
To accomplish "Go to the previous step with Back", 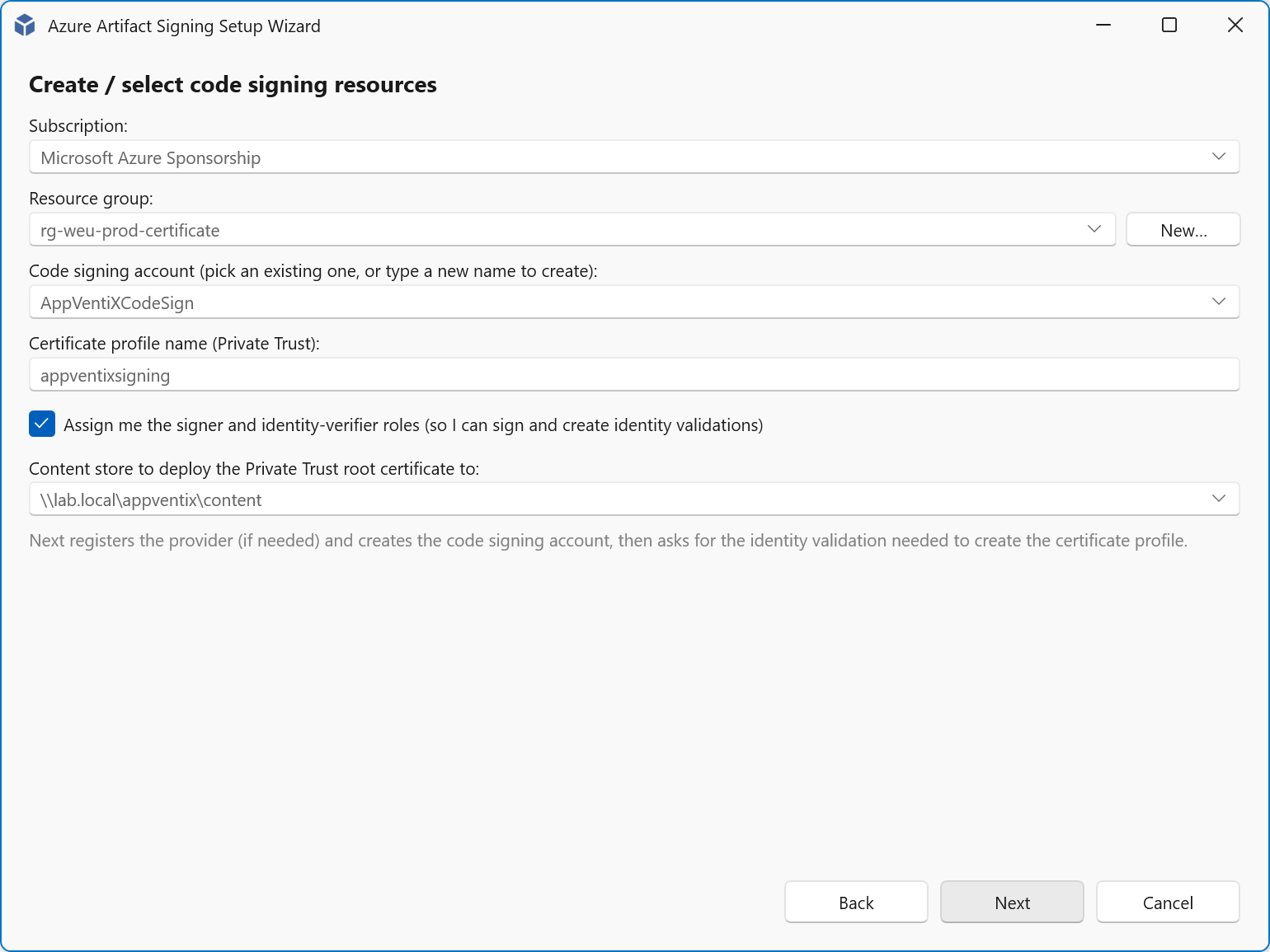I will 856,903.
